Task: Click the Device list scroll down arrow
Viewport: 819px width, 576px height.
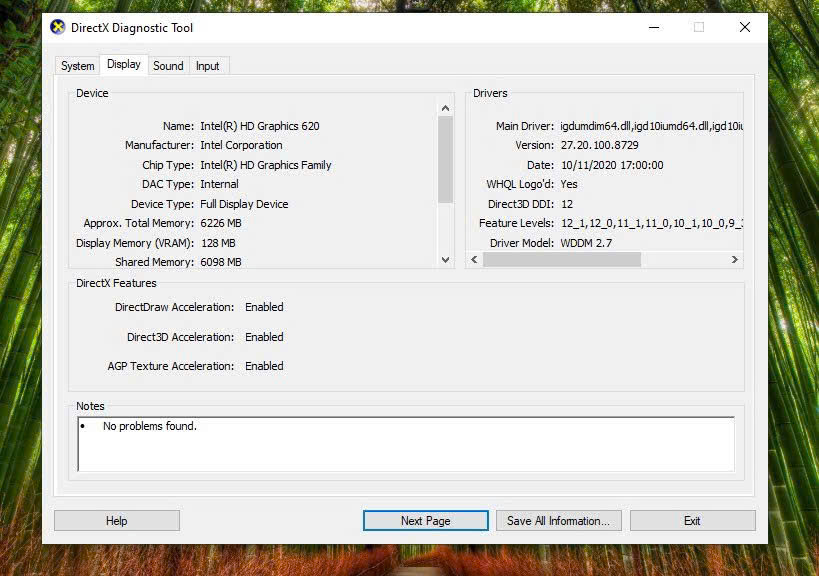Action: [446, 260]
